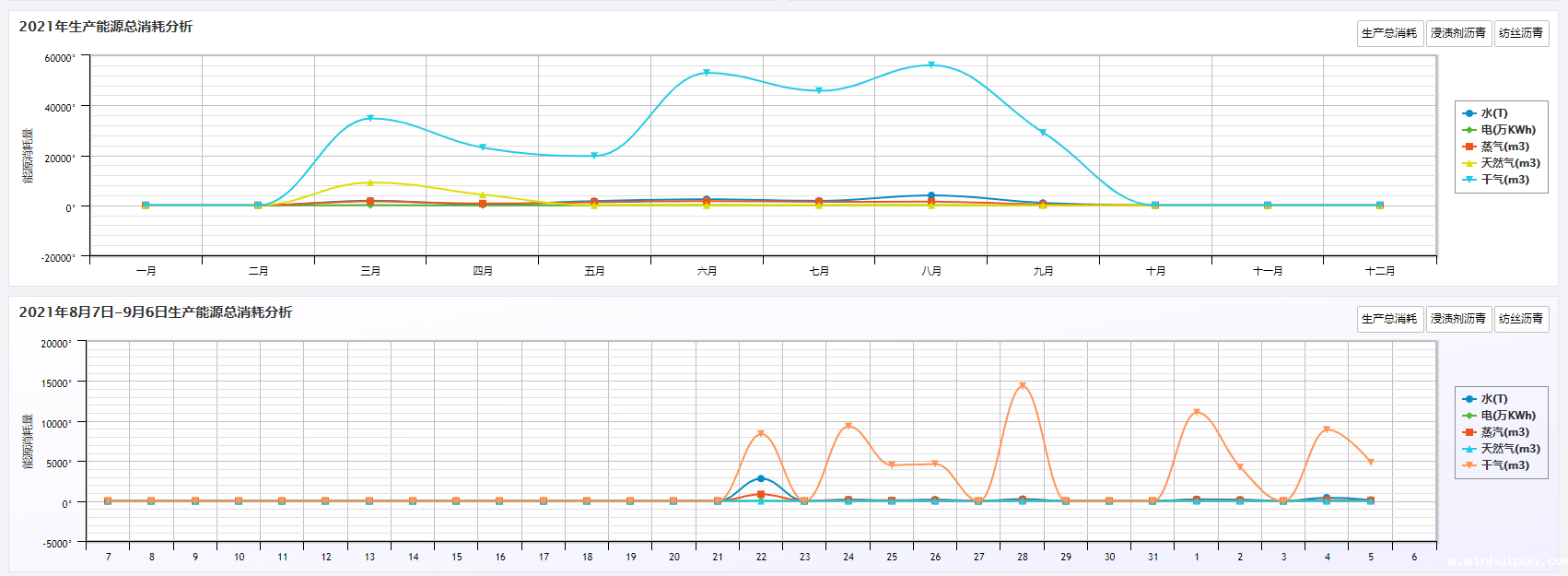Select 生产总消耗 in the Aug 7–Sep 6 chart
The width and height of the screenshot is (1568, 576).
tap(1389, 319)
